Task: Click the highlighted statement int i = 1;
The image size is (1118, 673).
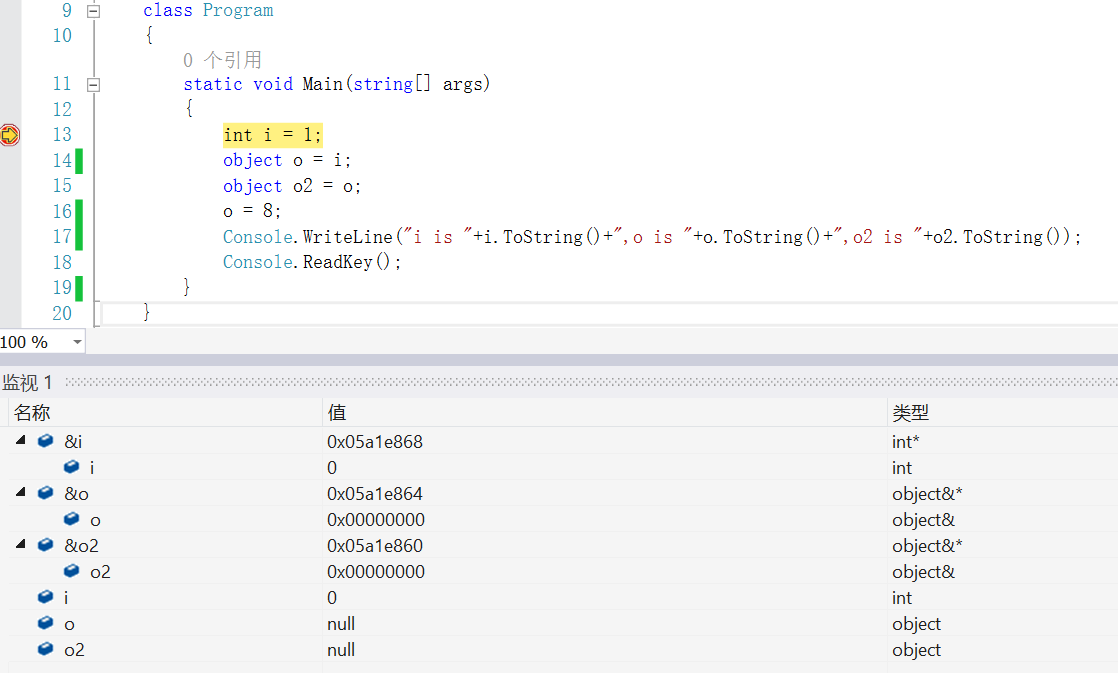Action: click(272, 135)
